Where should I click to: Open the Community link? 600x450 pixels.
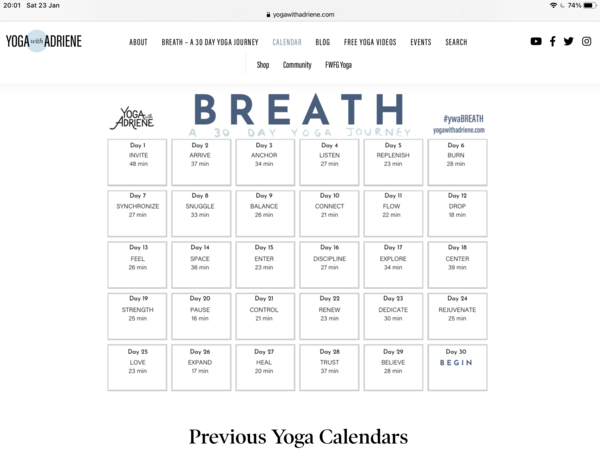tap(297, 65)
